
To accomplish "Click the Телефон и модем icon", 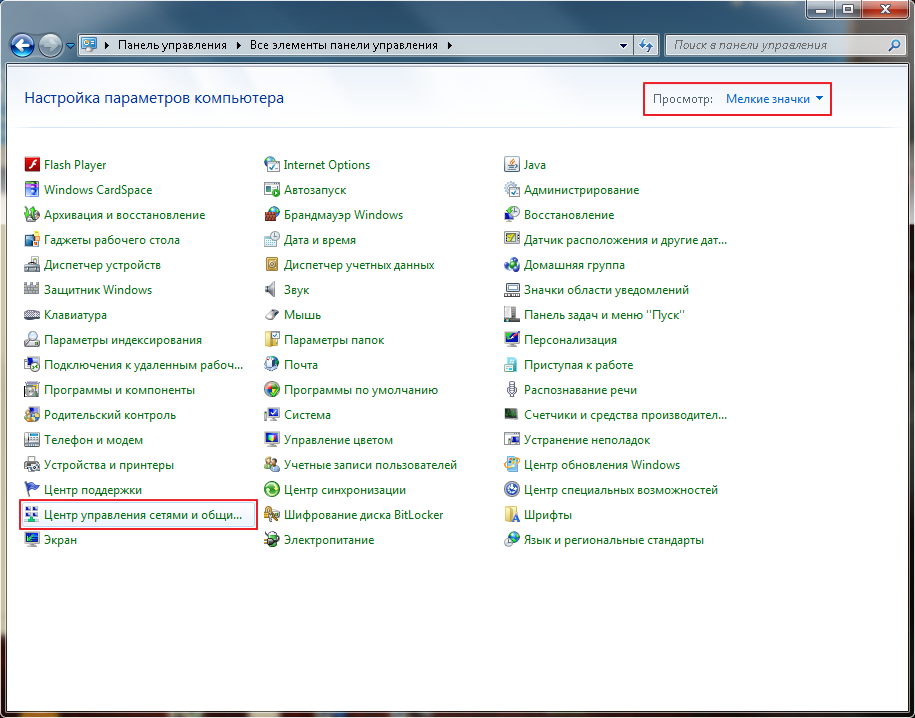I will 32,440.
